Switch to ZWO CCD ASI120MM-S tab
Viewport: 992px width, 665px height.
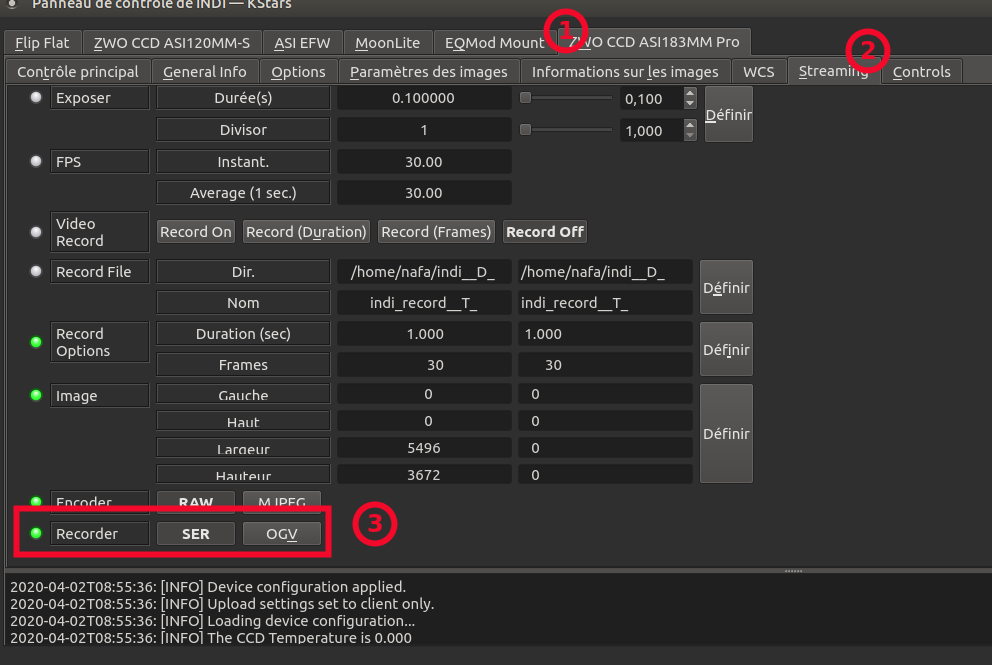point(171,42)
